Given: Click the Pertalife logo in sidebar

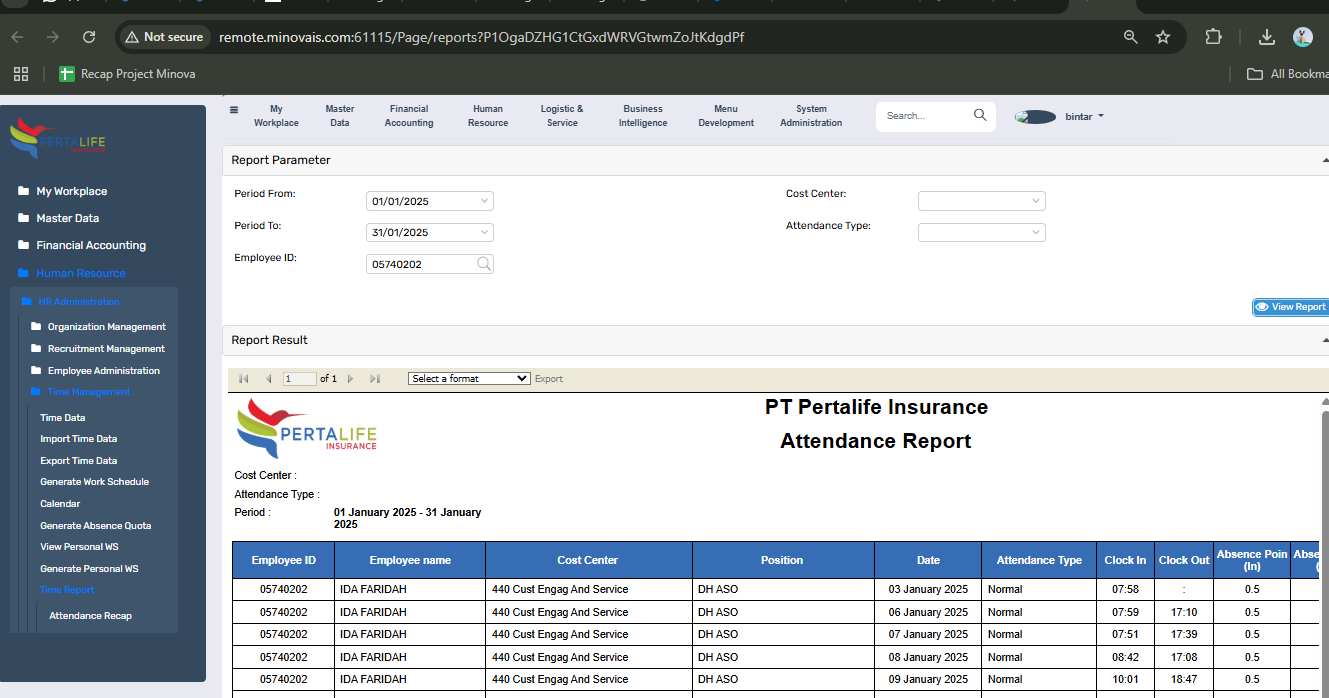Looking at the screenshot, I should 57,139.
